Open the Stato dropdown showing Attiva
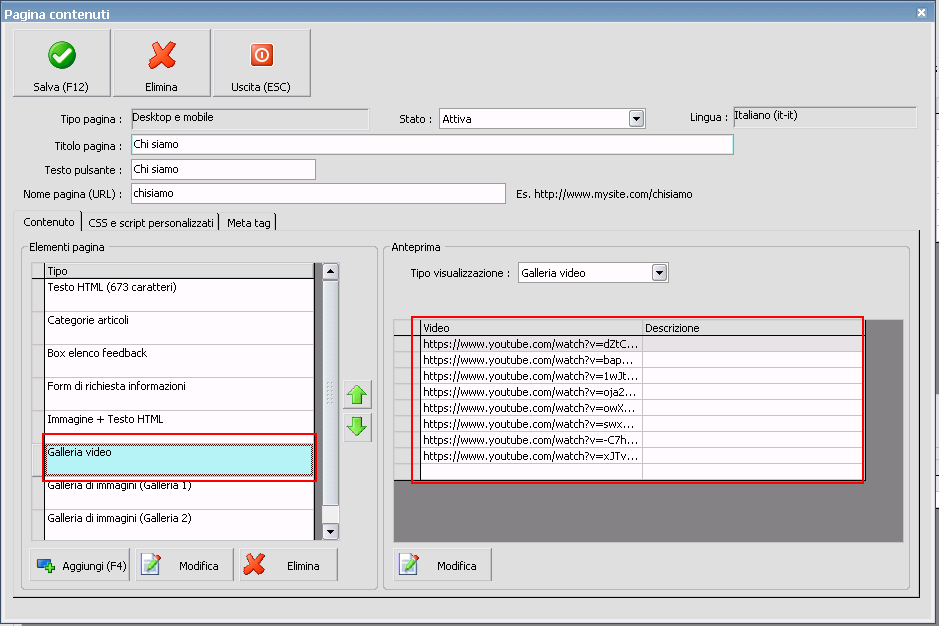 (x=636, y=119)
